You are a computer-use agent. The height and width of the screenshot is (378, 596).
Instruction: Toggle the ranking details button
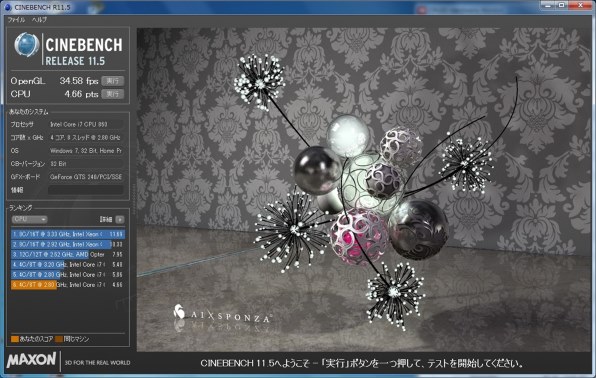[120, 219]
